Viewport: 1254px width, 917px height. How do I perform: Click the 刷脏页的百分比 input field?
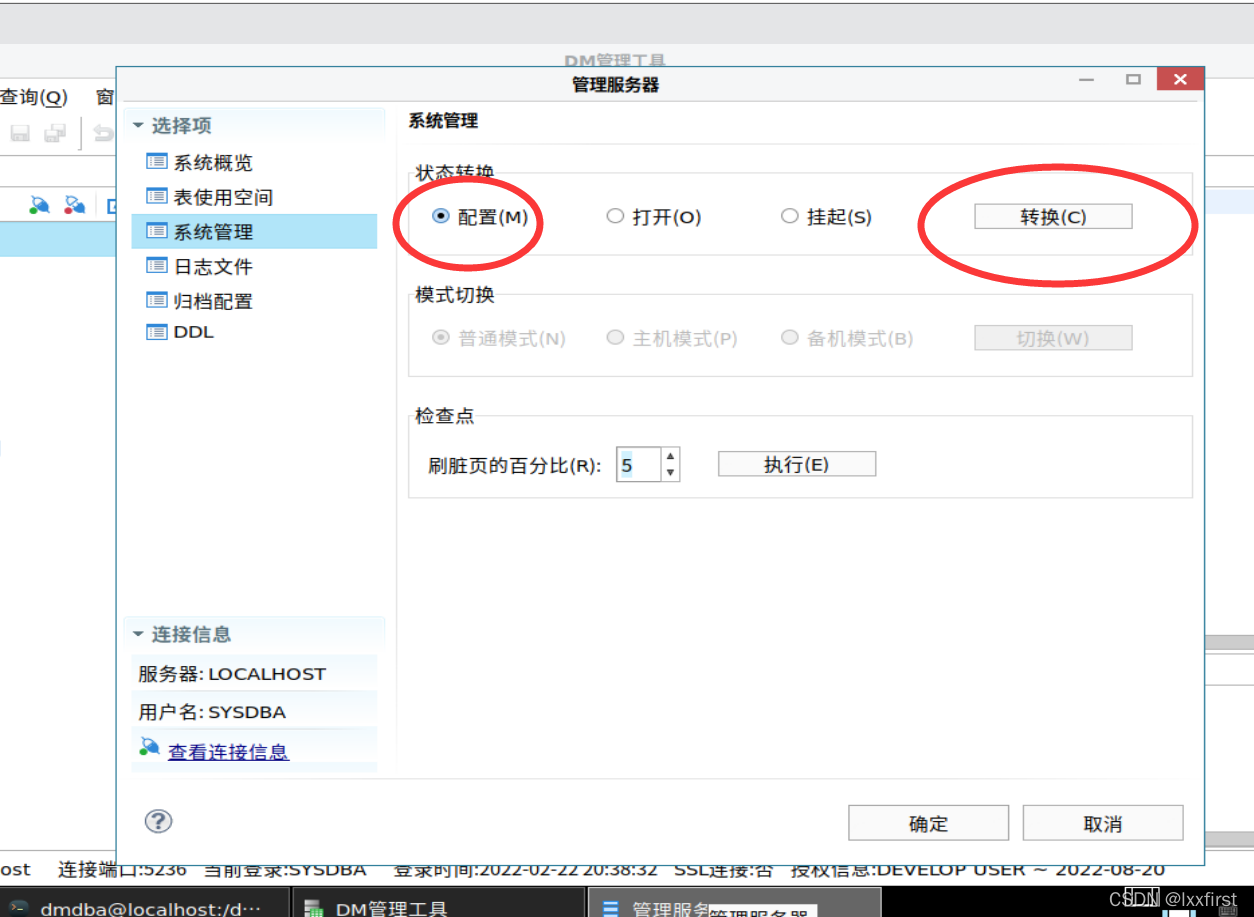(638, 464)
